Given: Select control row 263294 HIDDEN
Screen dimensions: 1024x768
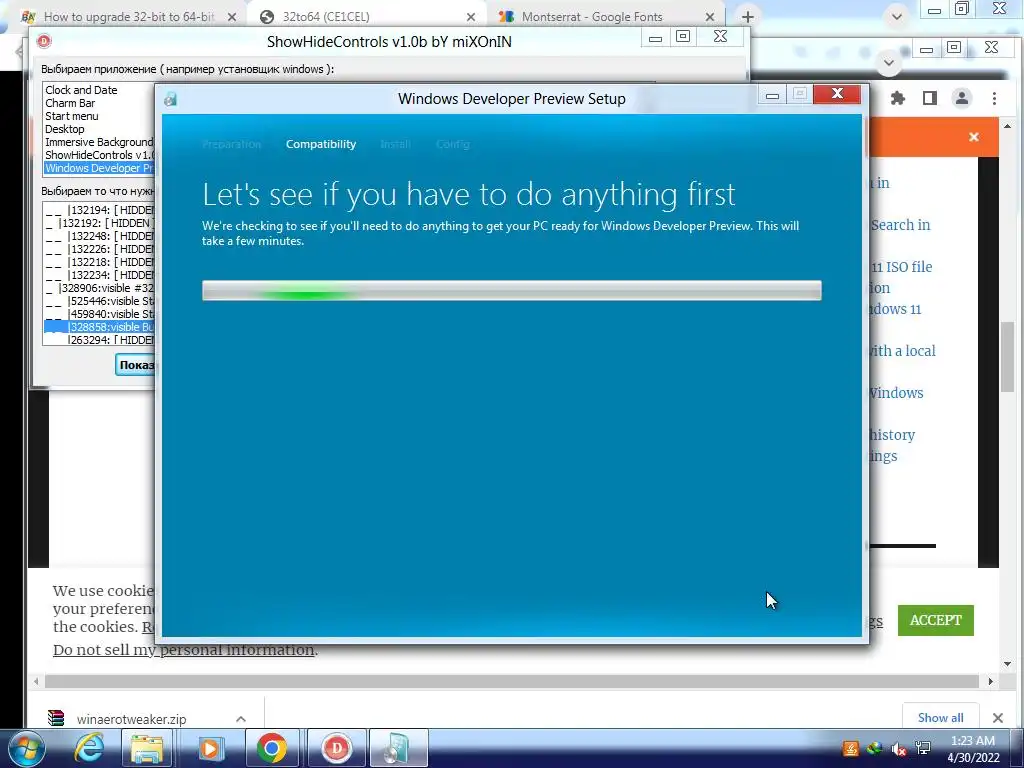Looking at the screenshot, I should (x=99, y=340).
